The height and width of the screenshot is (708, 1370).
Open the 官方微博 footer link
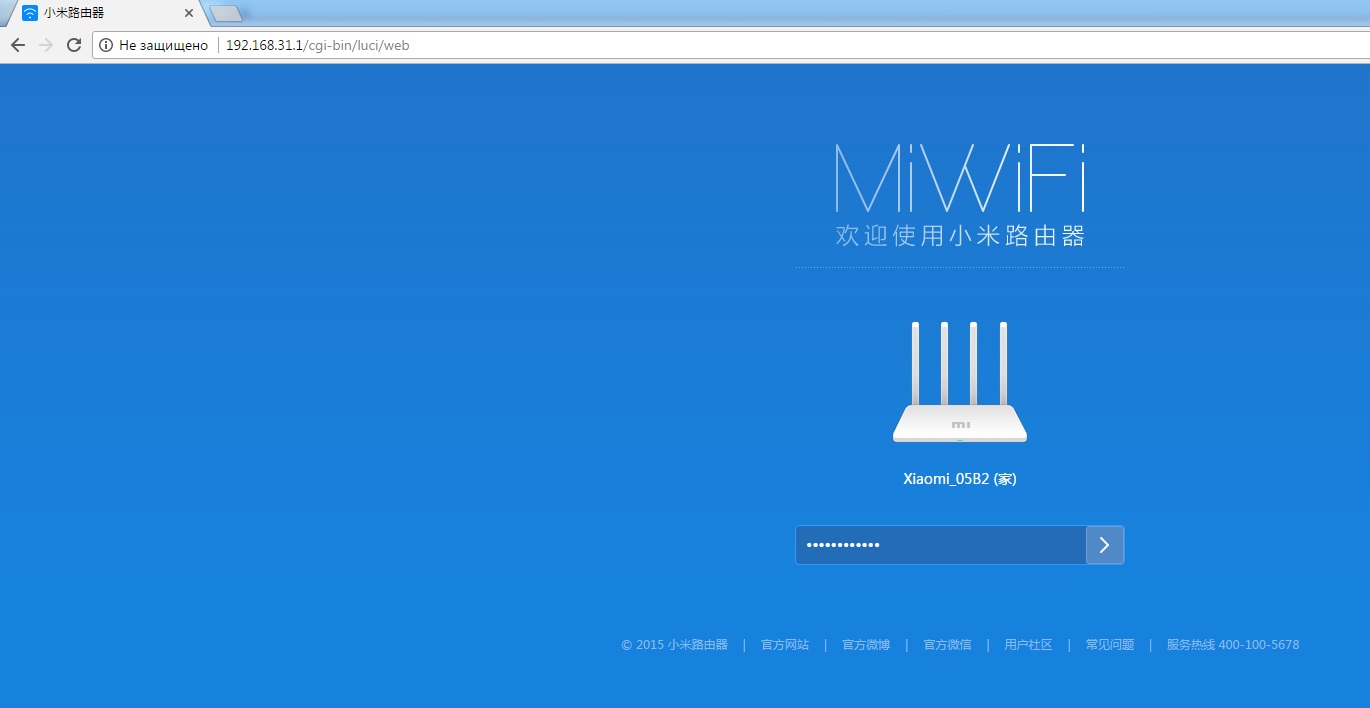(x=866, y=645)
